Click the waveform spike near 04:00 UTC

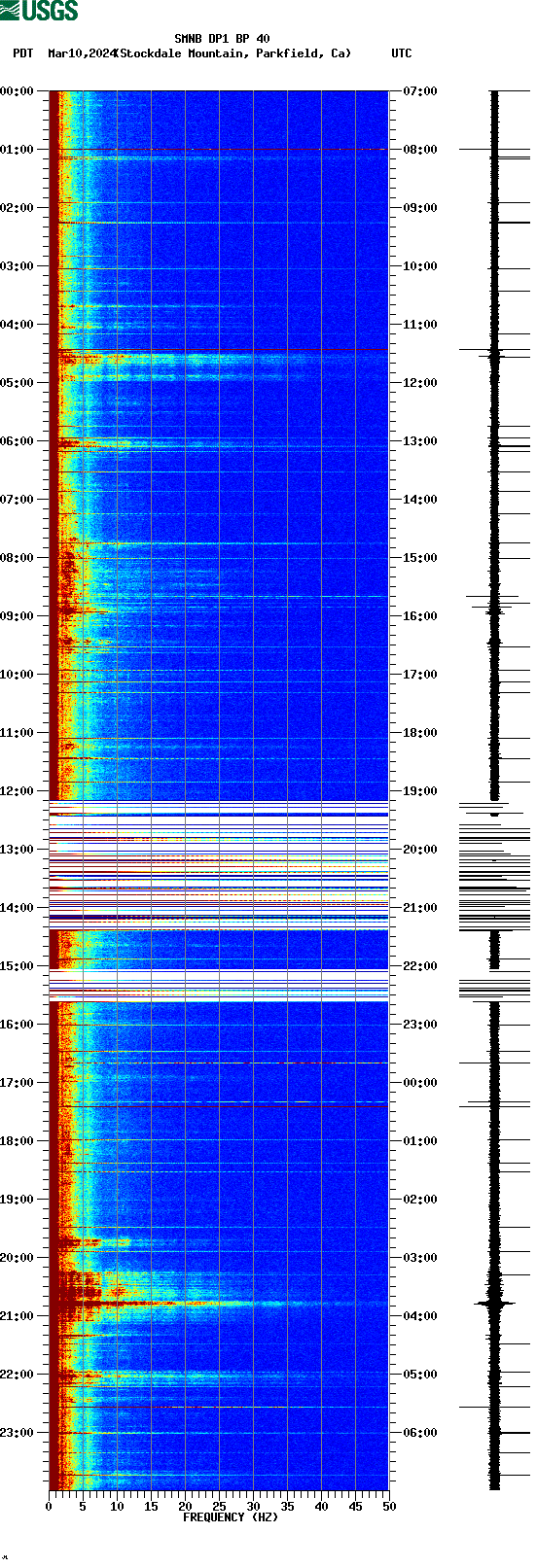coord(495,1303)
